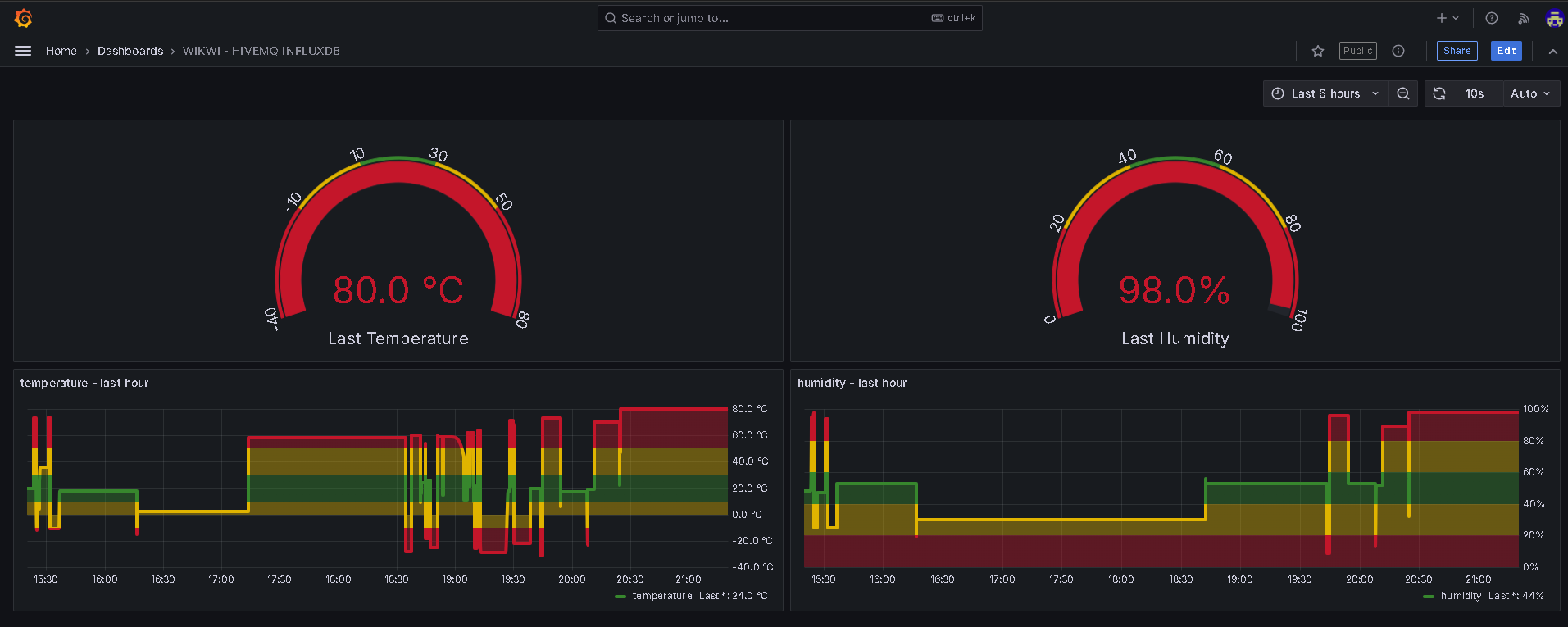Toggle the humidity series in legend
Viewport: 1568px width, 627px height.
(1461, 596)
